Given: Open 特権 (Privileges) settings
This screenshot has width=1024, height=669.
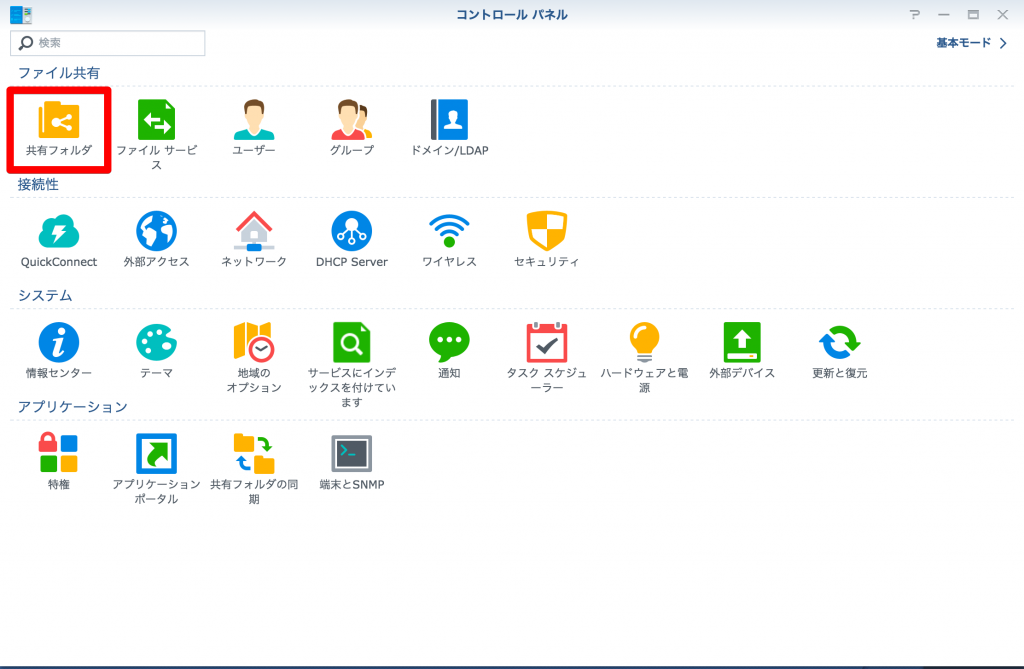Looking at the screenshot, I should tap(59, 462).
